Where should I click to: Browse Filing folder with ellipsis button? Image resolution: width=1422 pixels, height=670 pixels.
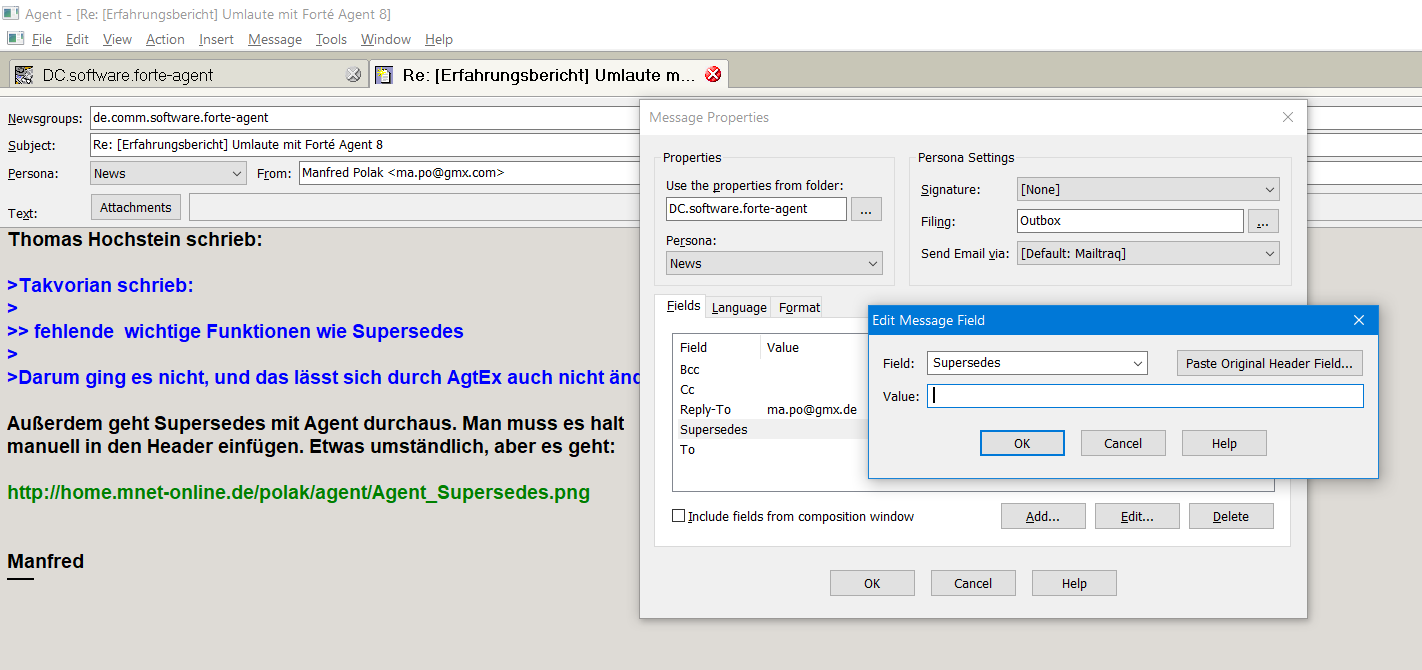1264,221
